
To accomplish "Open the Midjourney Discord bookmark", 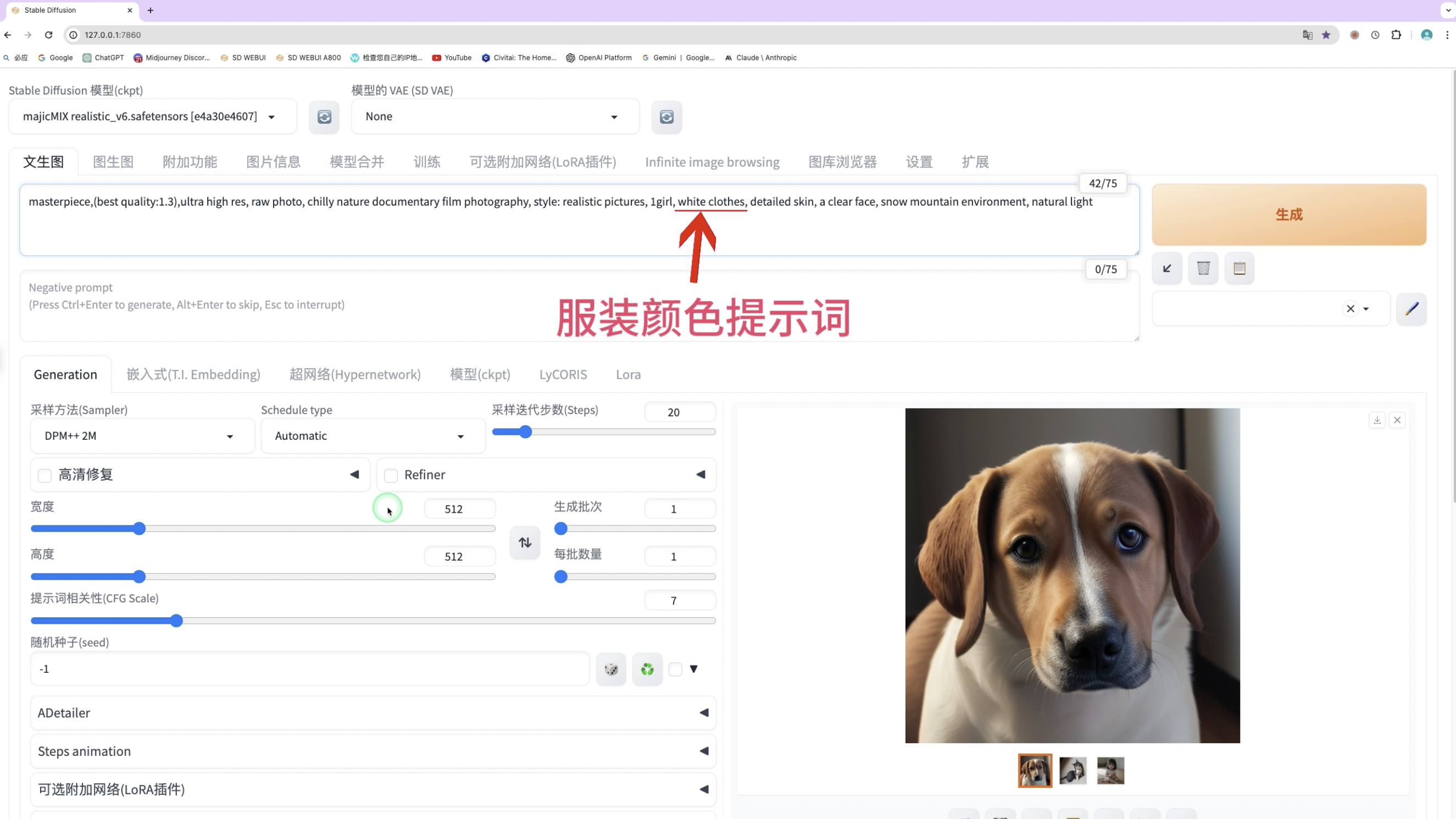I will (172, 58).
